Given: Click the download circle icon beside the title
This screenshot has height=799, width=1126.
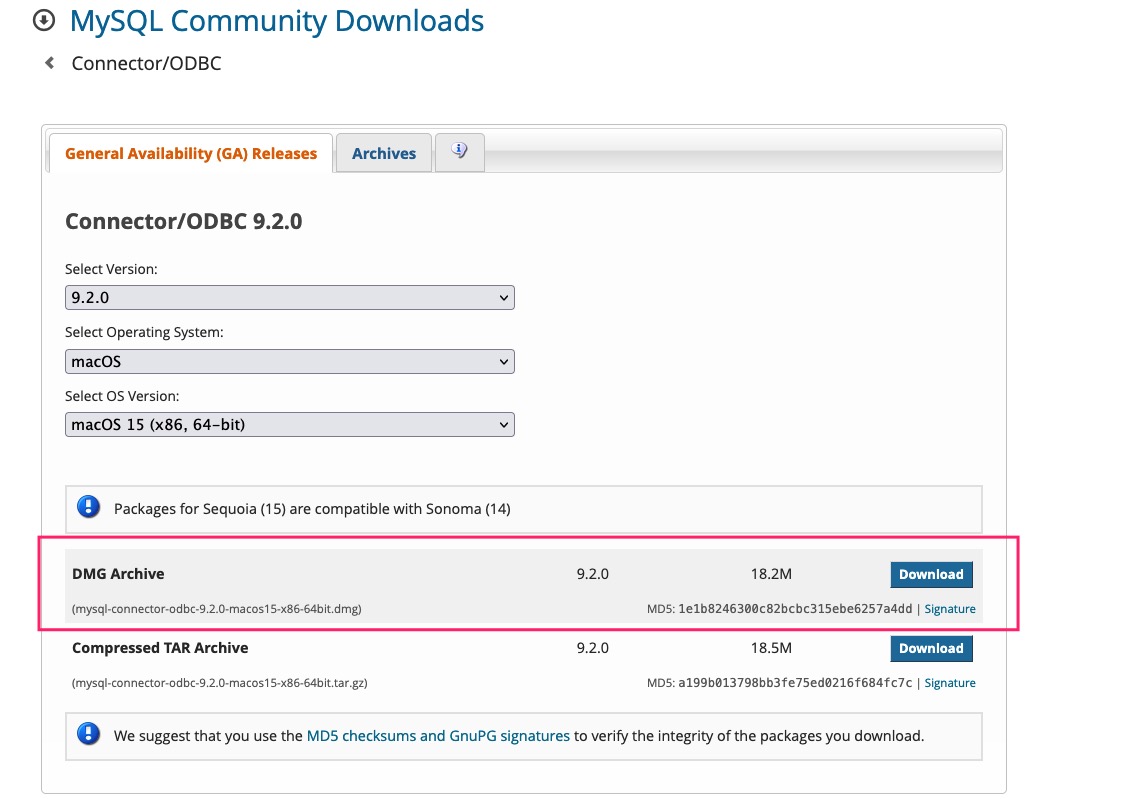Looking at the screenshot, I should (44, 20).
